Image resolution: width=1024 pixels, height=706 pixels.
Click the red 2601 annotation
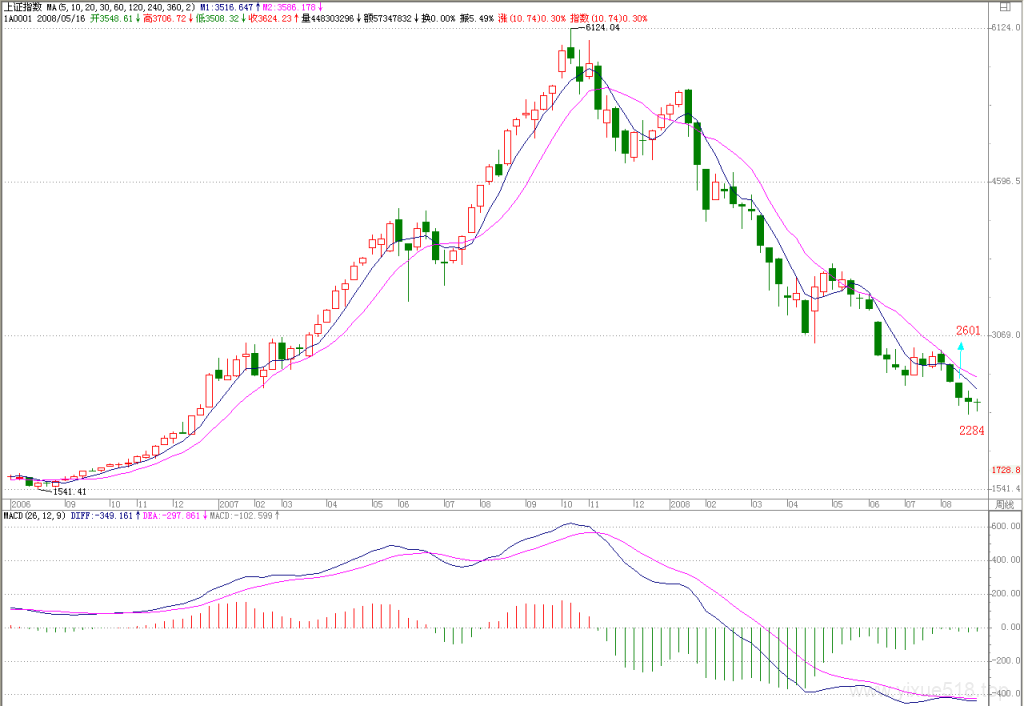click(x=968, y=330)
